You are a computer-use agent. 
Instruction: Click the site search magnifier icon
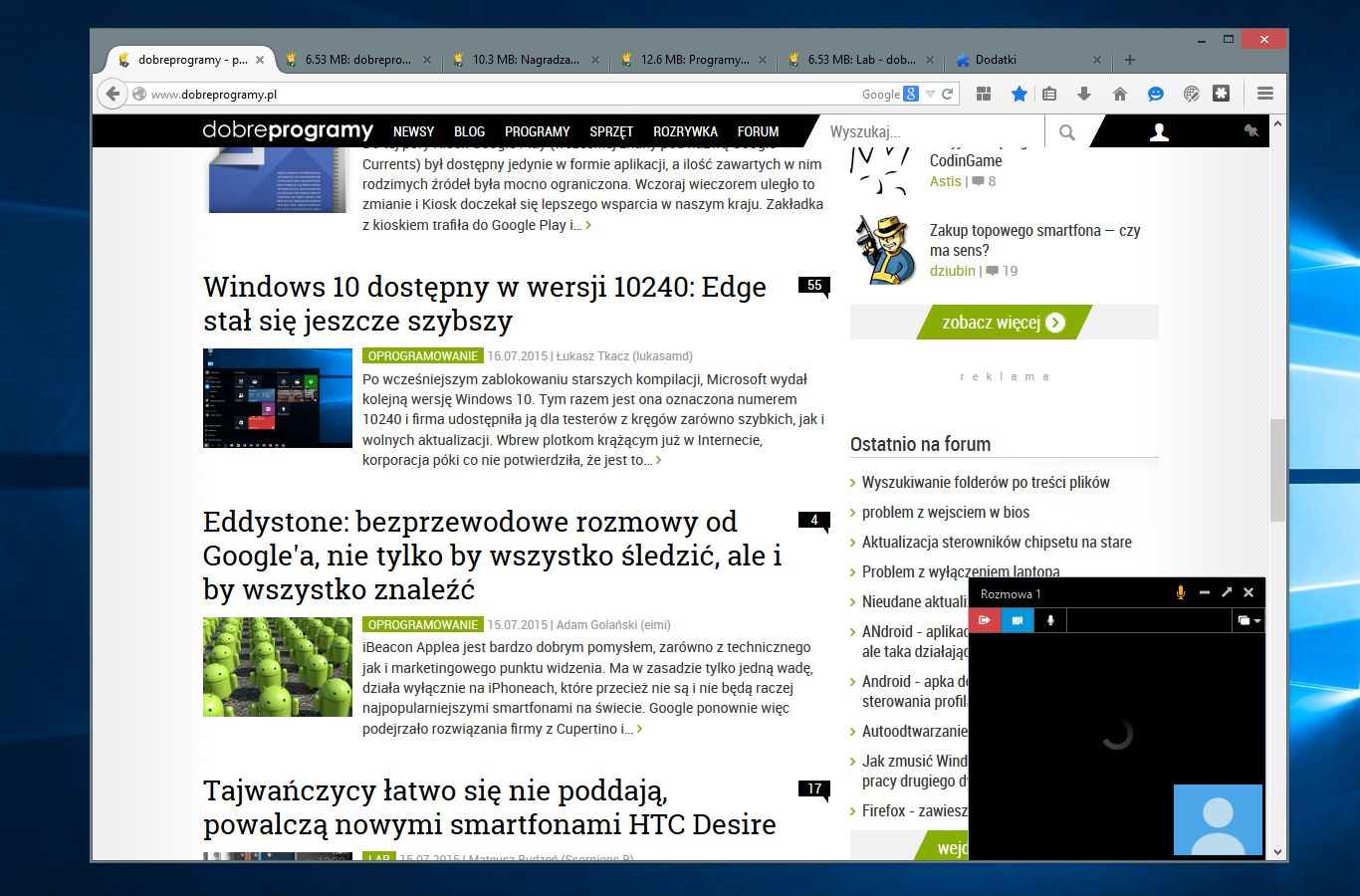point(1067,131)
